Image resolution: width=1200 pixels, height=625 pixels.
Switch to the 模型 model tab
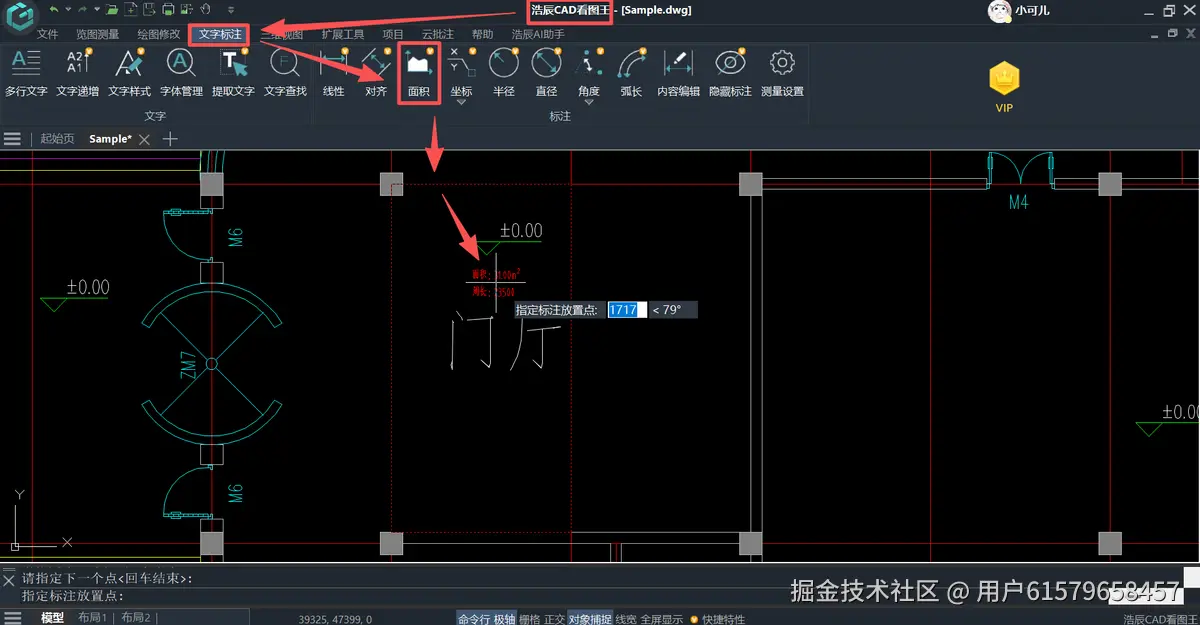coord(52,619)
